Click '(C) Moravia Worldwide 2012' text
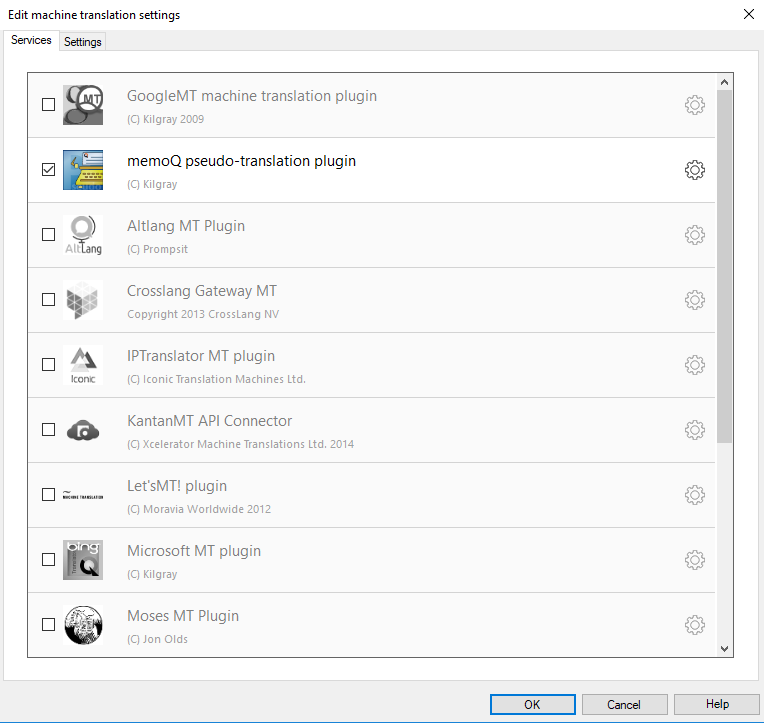 tap(199, 509)
